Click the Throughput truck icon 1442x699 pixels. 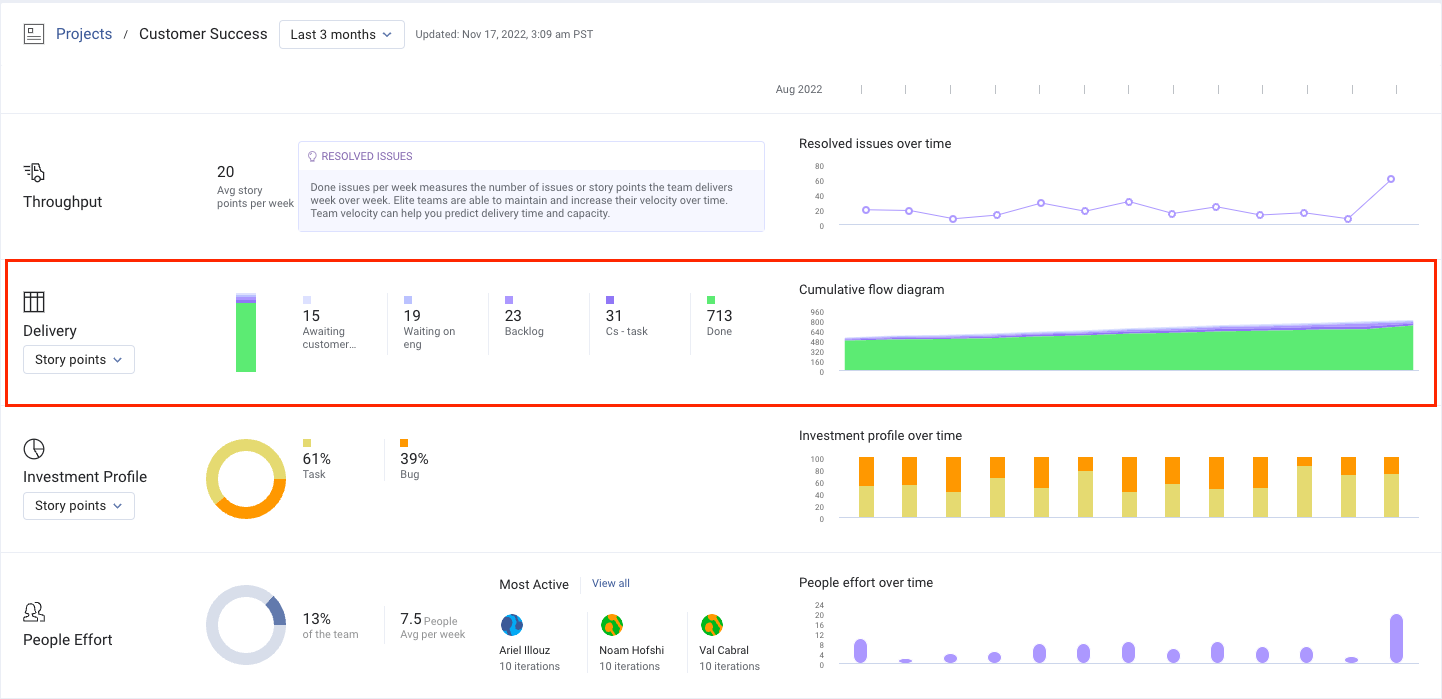pos(34,172)
